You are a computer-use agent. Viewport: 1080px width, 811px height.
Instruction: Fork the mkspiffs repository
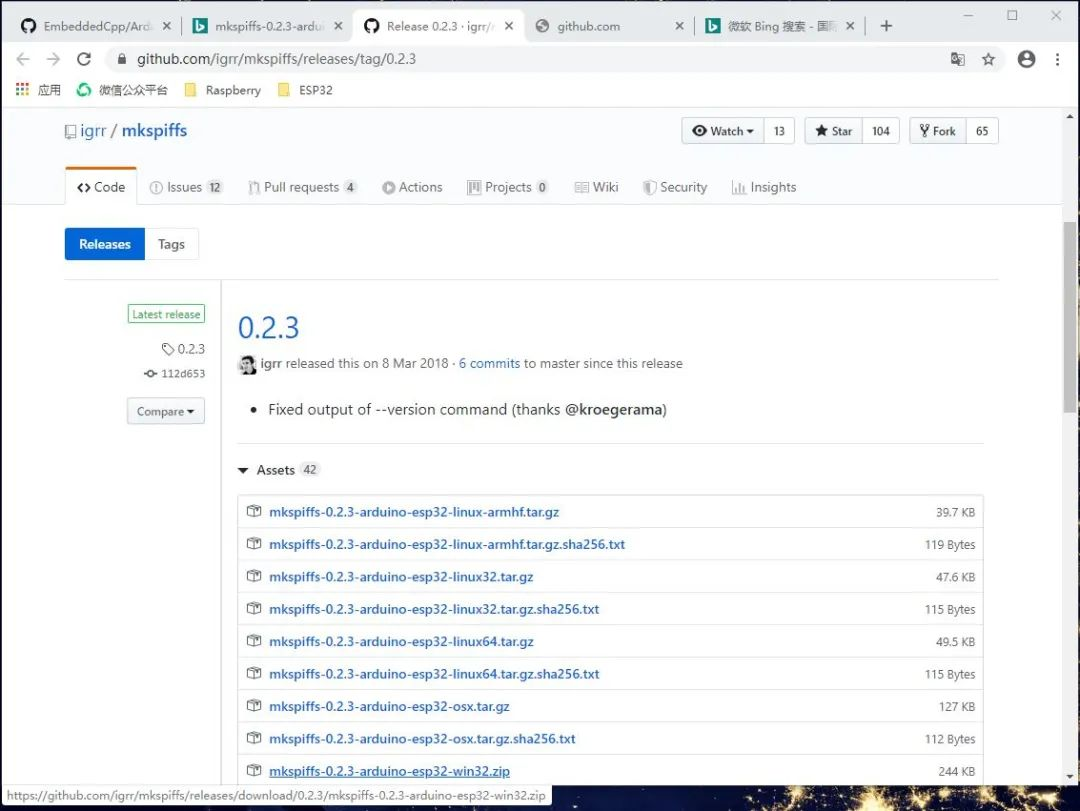coord(937,131)
